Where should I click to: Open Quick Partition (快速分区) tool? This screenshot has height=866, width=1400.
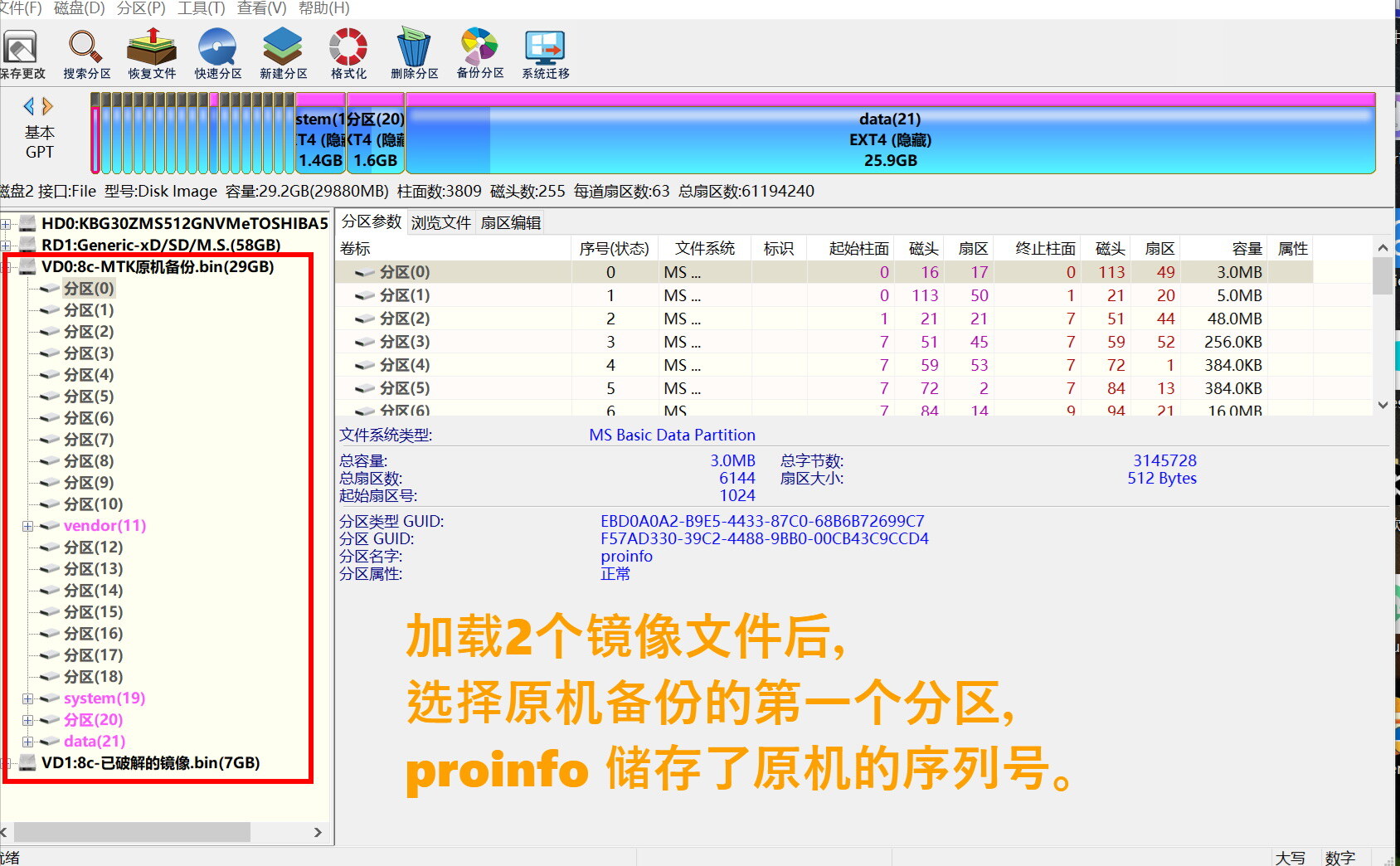point(217,54)
